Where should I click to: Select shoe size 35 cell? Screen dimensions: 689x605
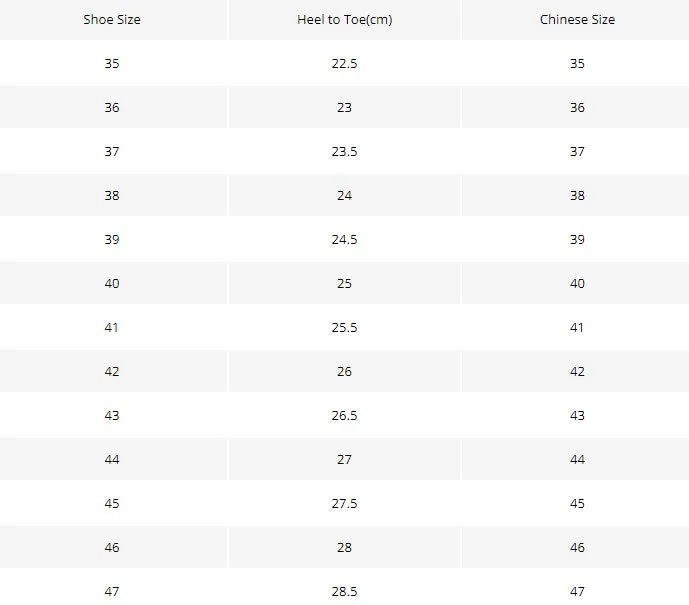[112, 63]
